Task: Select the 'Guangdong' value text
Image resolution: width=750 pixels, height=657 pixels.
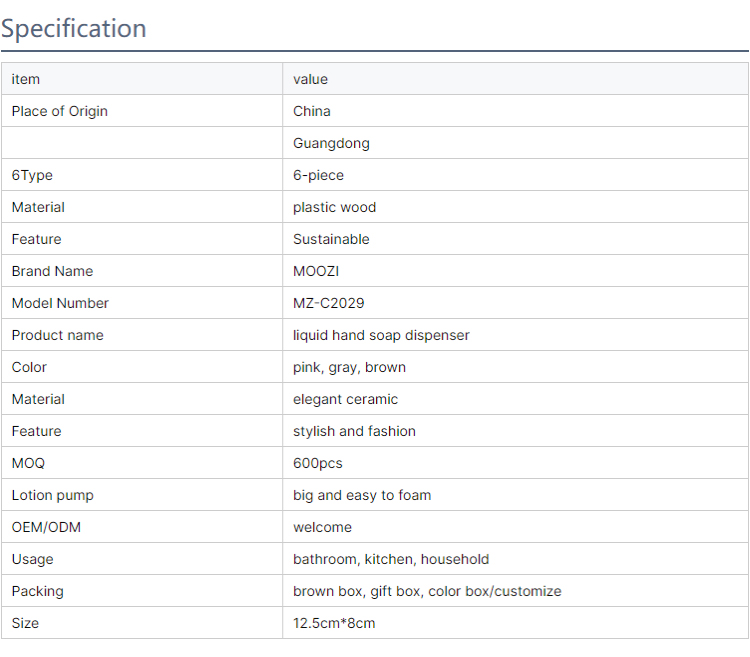Action: coord(331,143)
